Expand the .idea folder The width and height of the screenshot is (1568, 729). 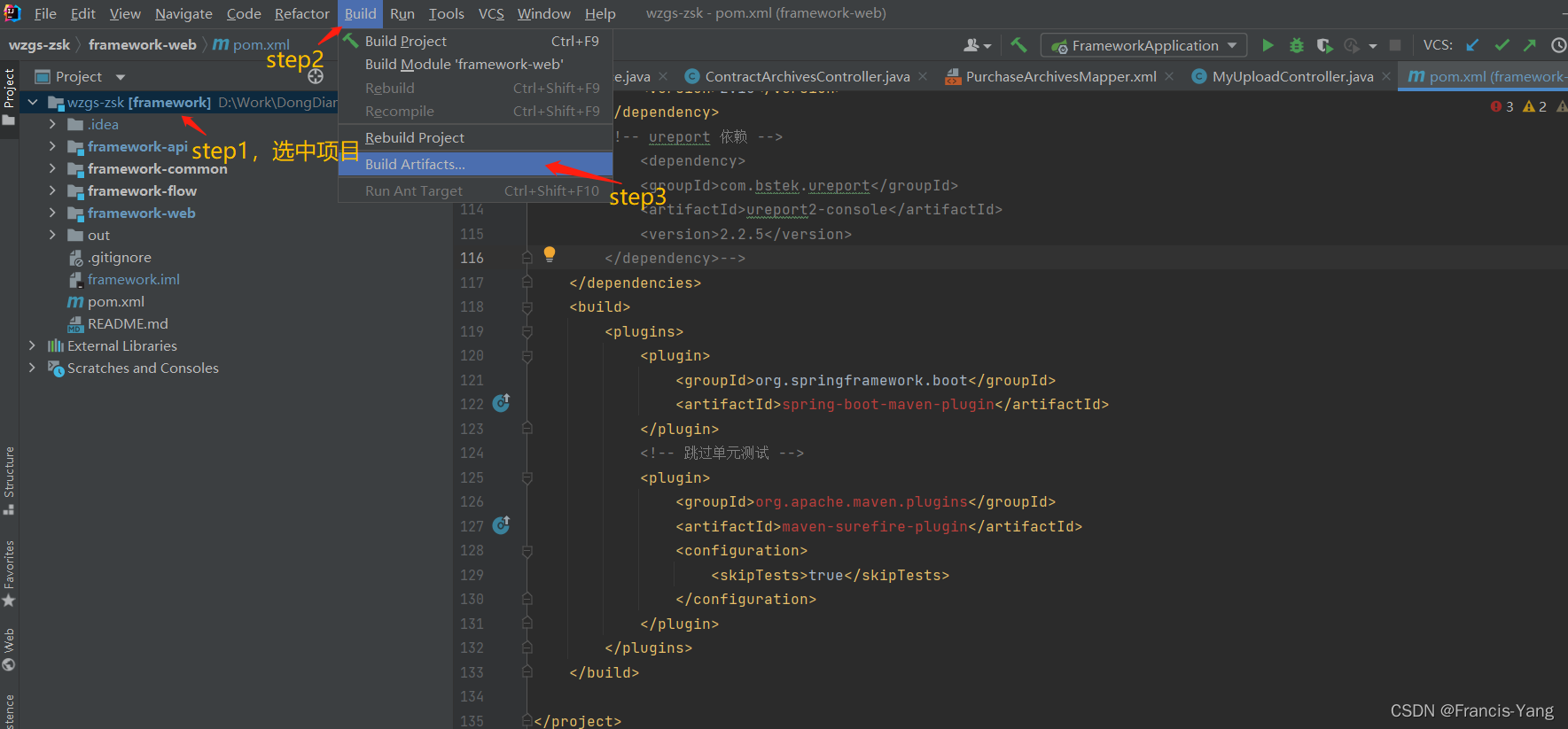(x=52, y=124)
